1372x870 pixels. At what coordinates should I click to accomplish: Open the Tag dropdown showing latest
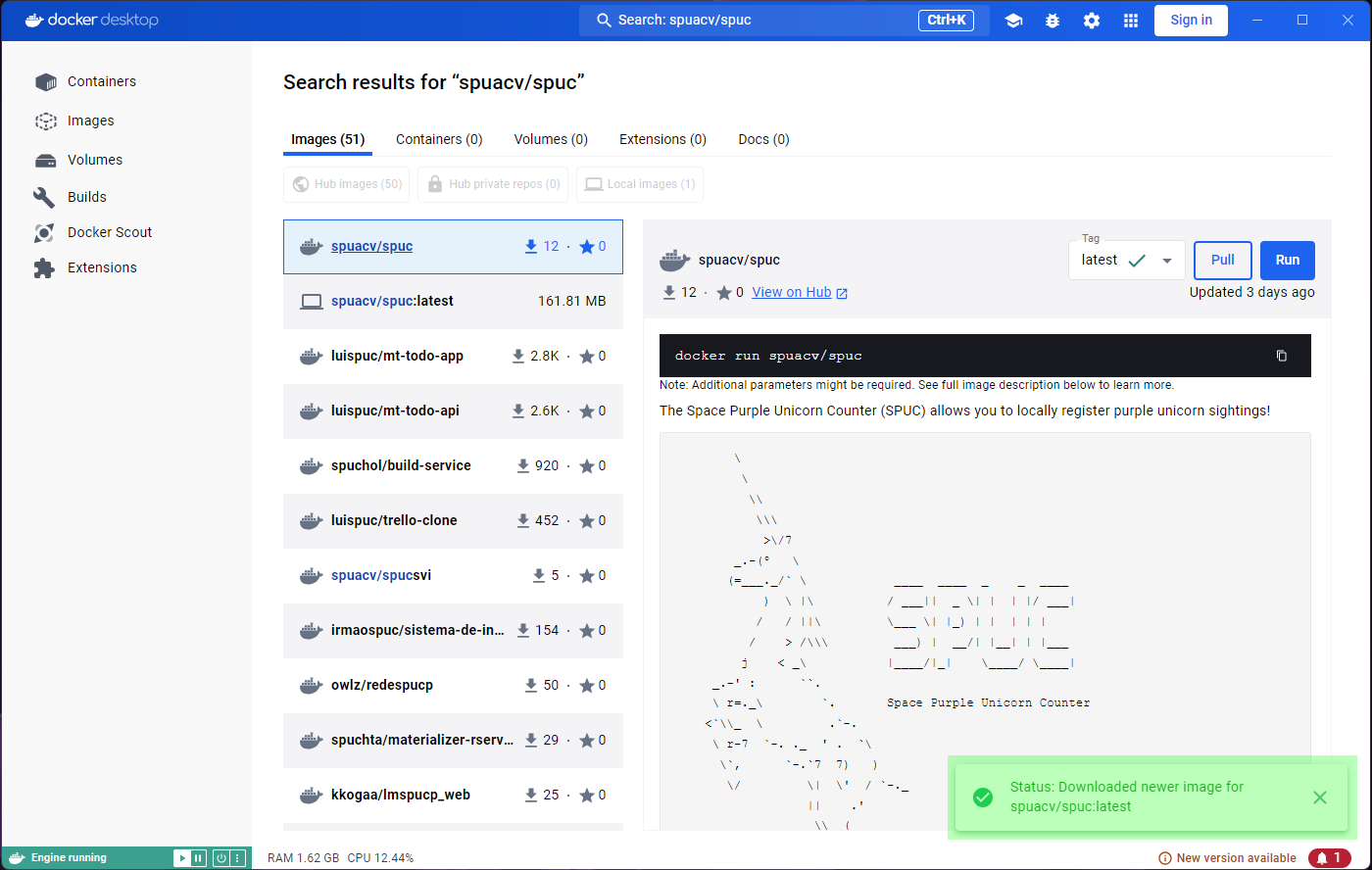pos(1127,261)
